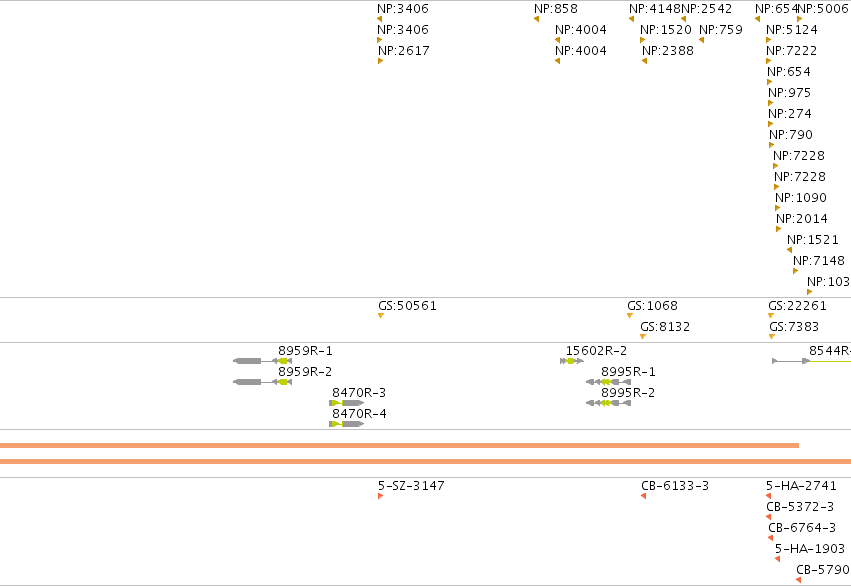Click the 5-HA-1903 insertion label
The height and width of the screenshot is (586, 851).
click(810, 549)
